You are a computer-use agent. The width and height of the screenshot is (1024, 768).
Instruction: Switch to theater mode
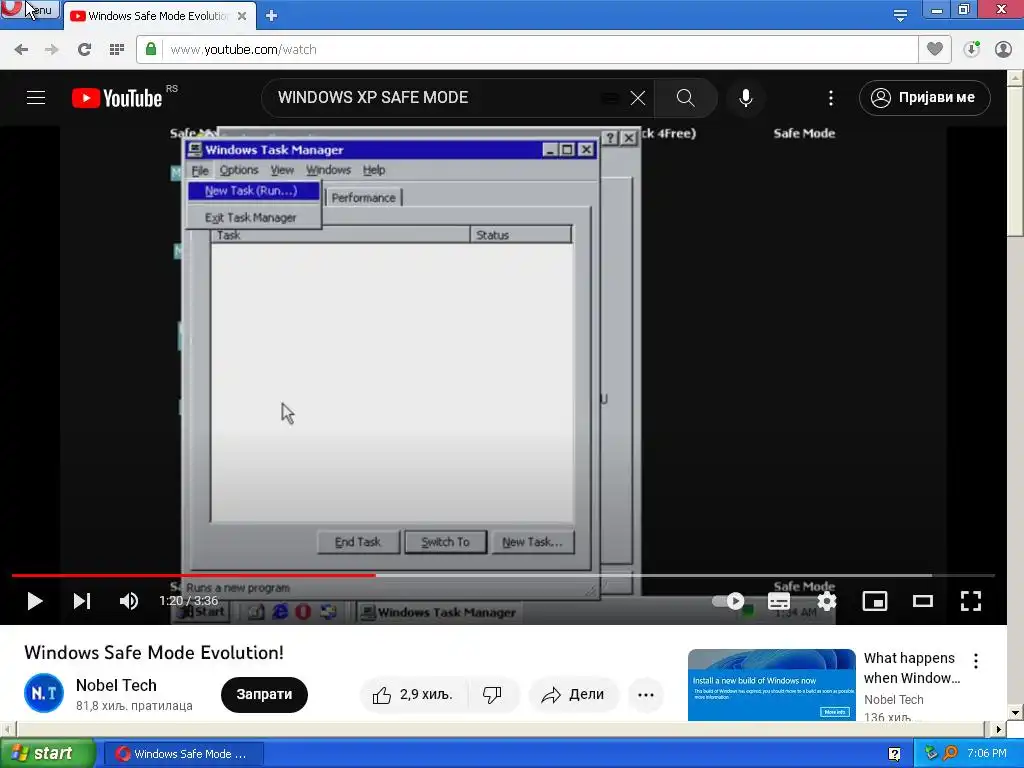pos(923,601)
